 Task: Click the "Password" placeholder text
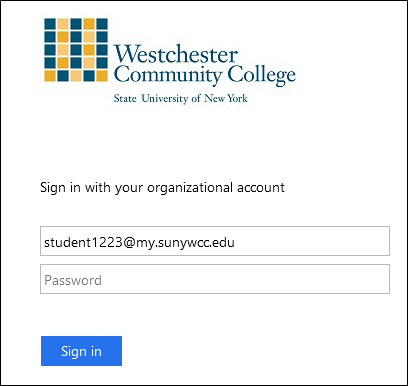[x=73, y=280]
